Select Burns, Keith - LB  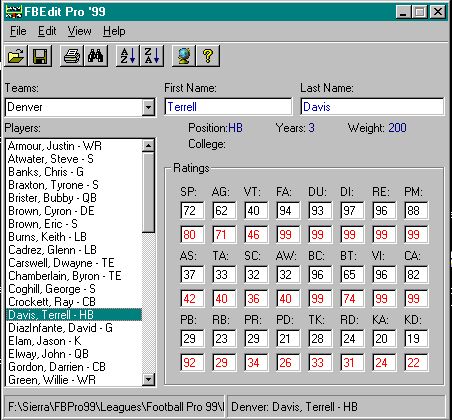[x=74, y=237]
